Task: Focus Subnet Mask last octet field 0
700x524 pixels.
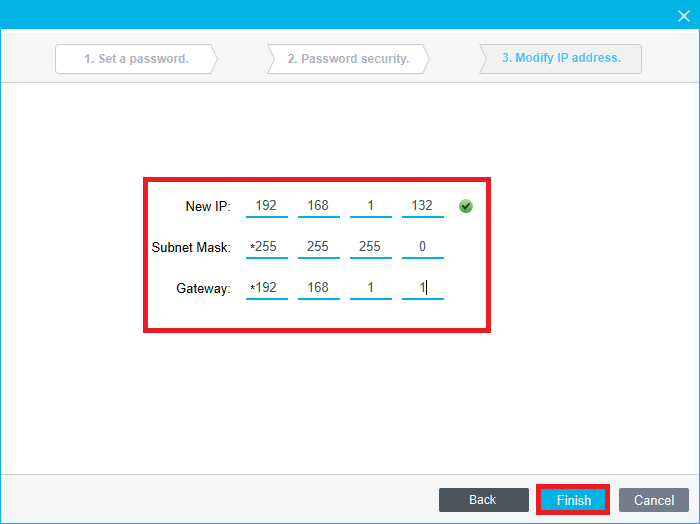Action: tap(423, 247)
